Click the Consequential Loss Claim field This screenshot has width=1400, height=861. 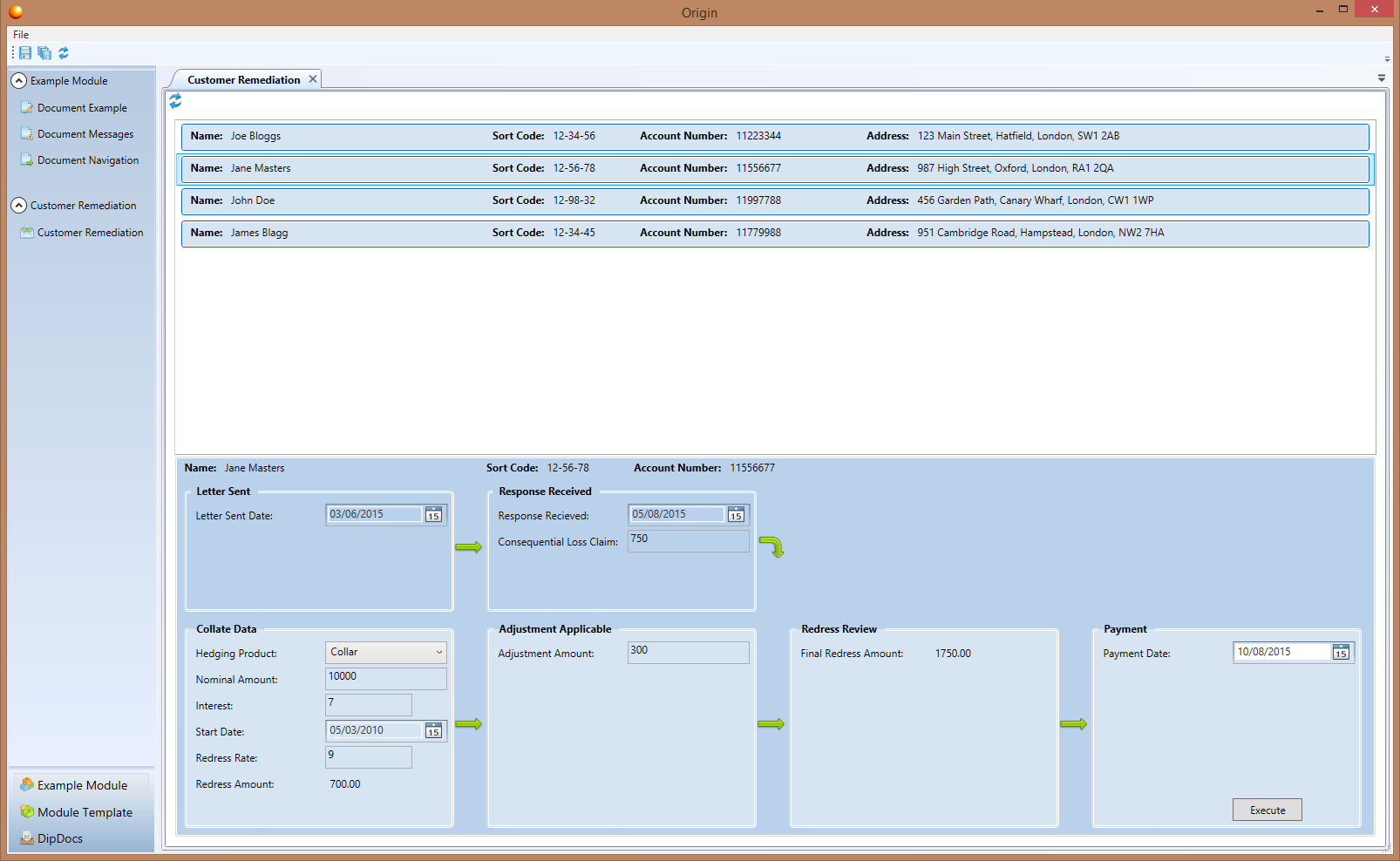click(688, 541)
